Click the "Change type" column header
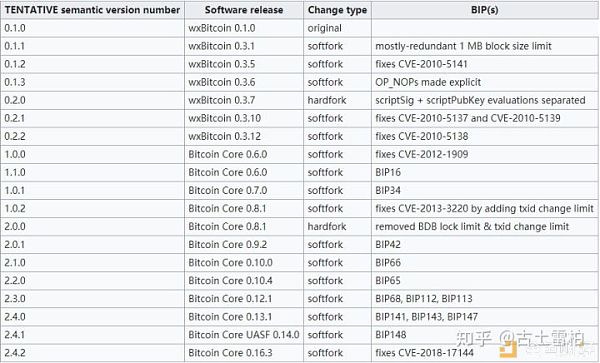600x363 pixels. coord(337,10)
